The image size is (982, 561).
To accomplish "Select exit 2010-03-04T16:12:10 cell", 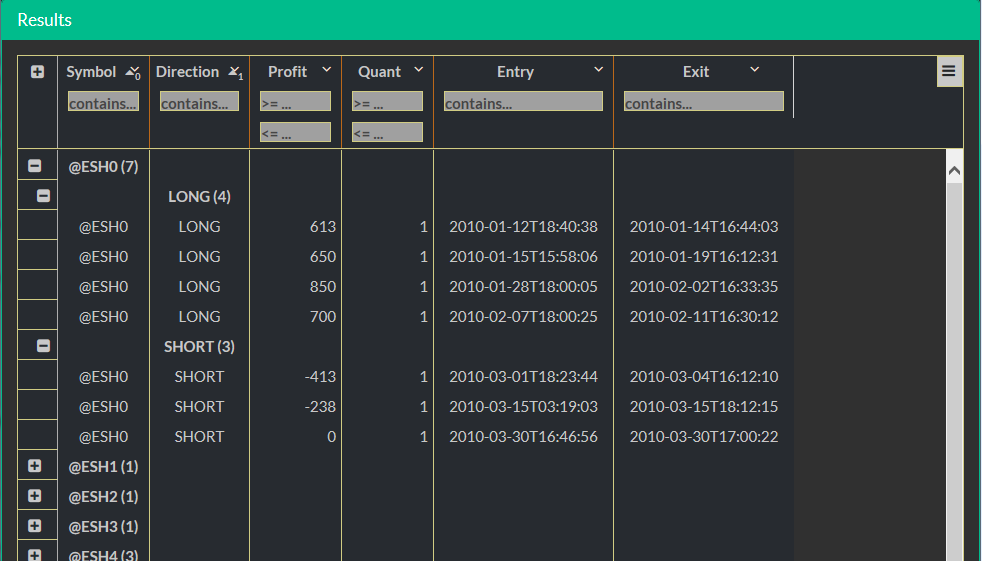I will tap(704, 377).
